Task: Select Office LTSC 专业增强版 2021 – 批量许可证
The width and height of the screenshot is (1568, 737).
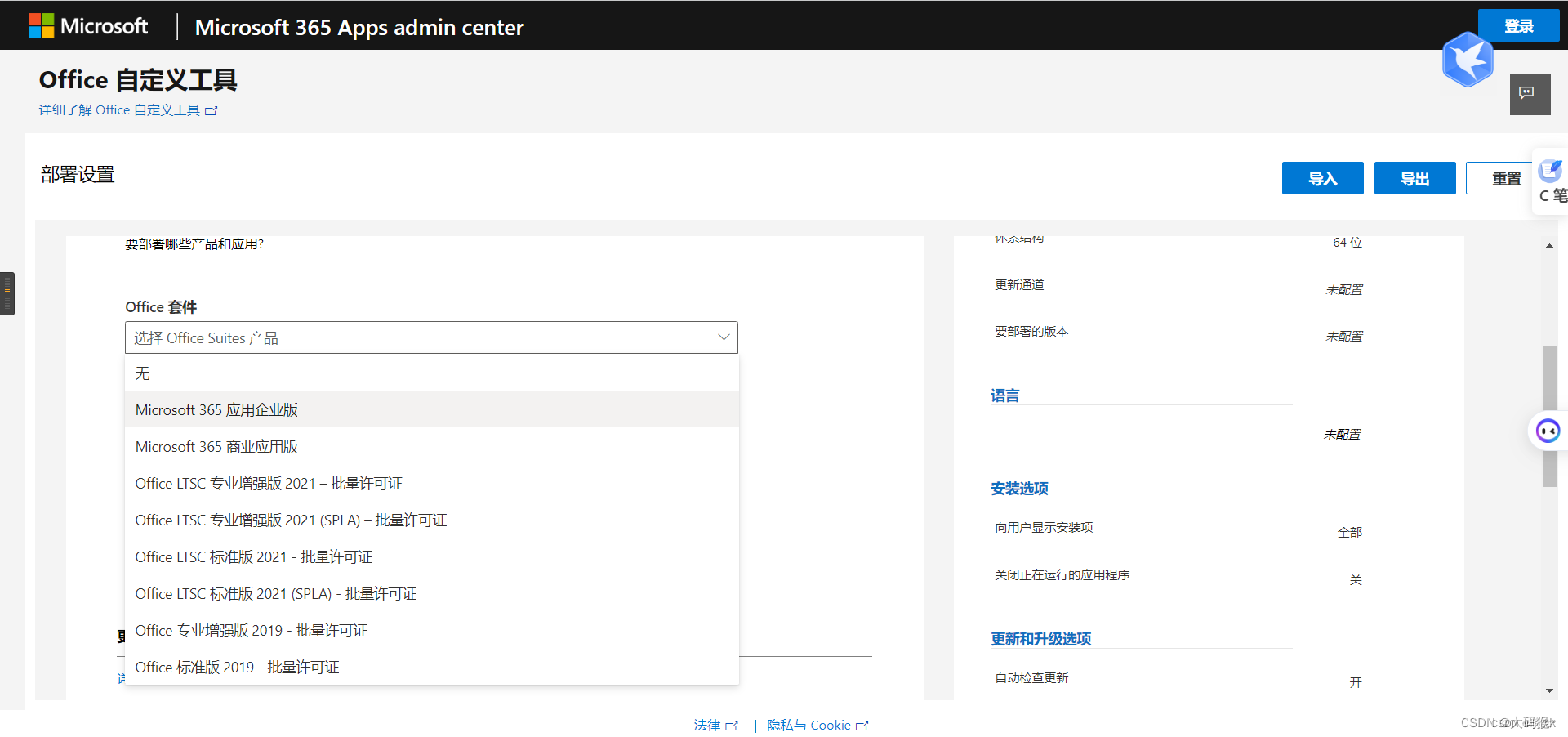Action: click(x=432, y=483)
